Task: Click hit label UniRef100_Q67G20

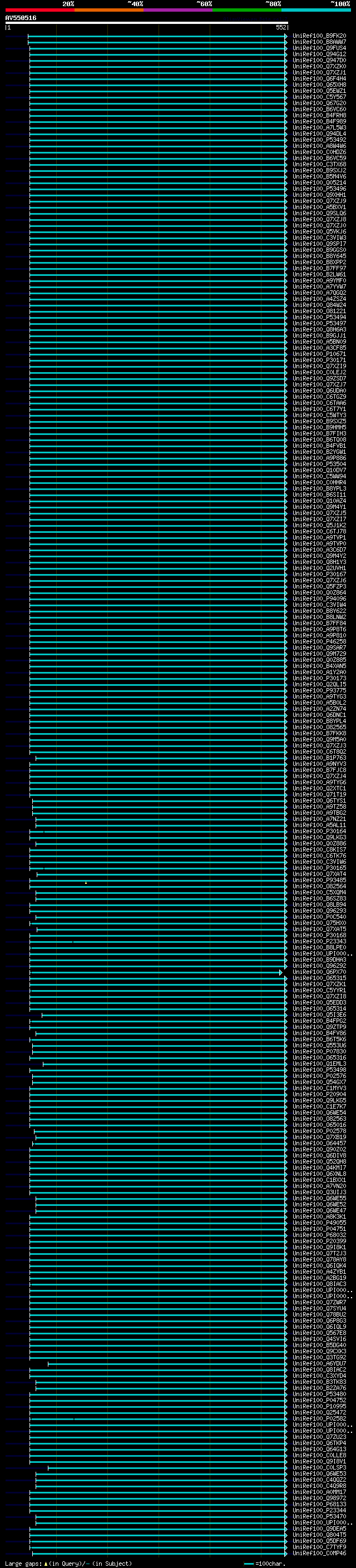Action: tap(319, 103)
